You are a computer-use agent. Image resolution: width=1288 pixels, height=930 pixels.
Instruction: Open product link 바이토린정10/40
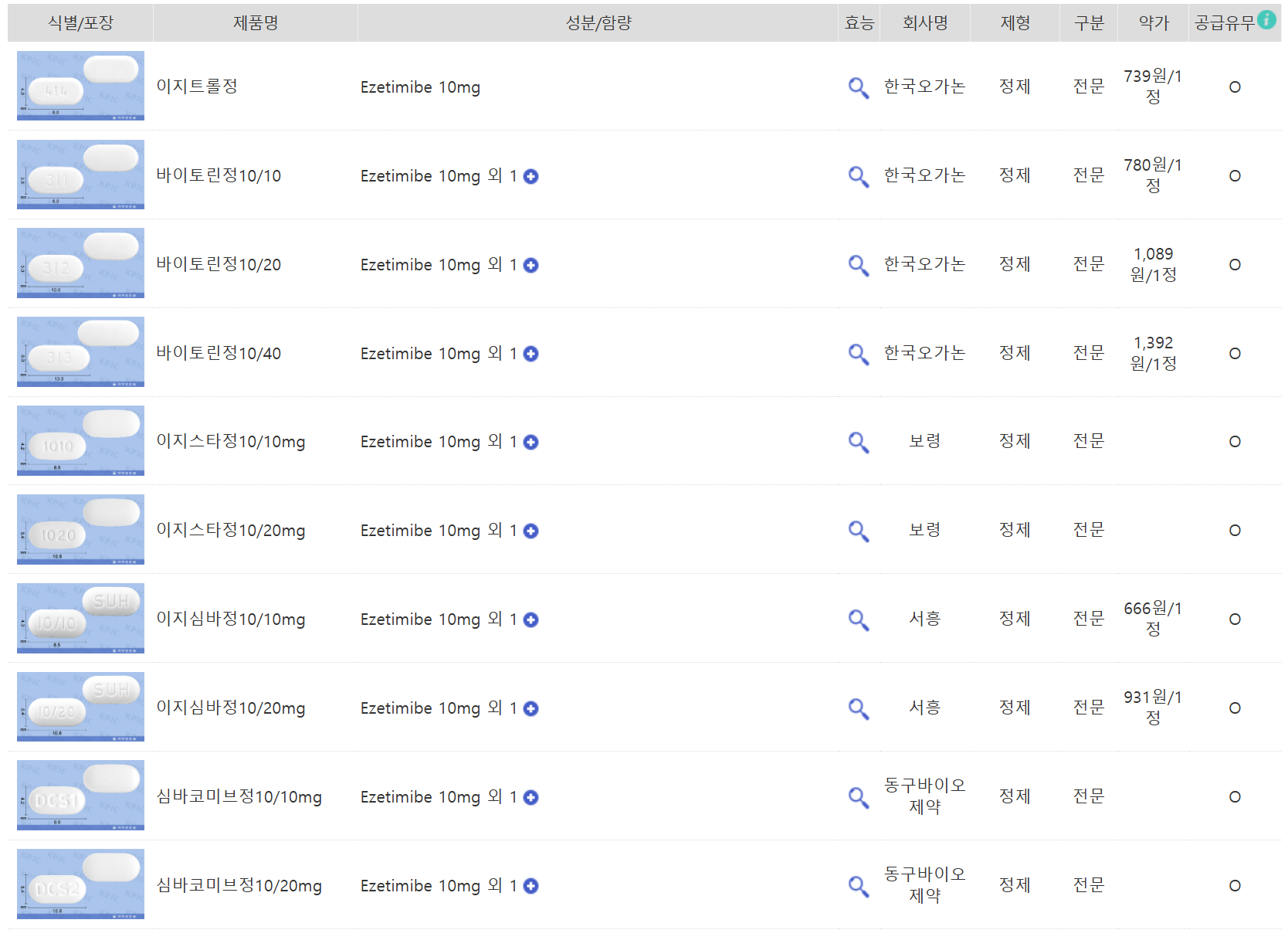219,353
